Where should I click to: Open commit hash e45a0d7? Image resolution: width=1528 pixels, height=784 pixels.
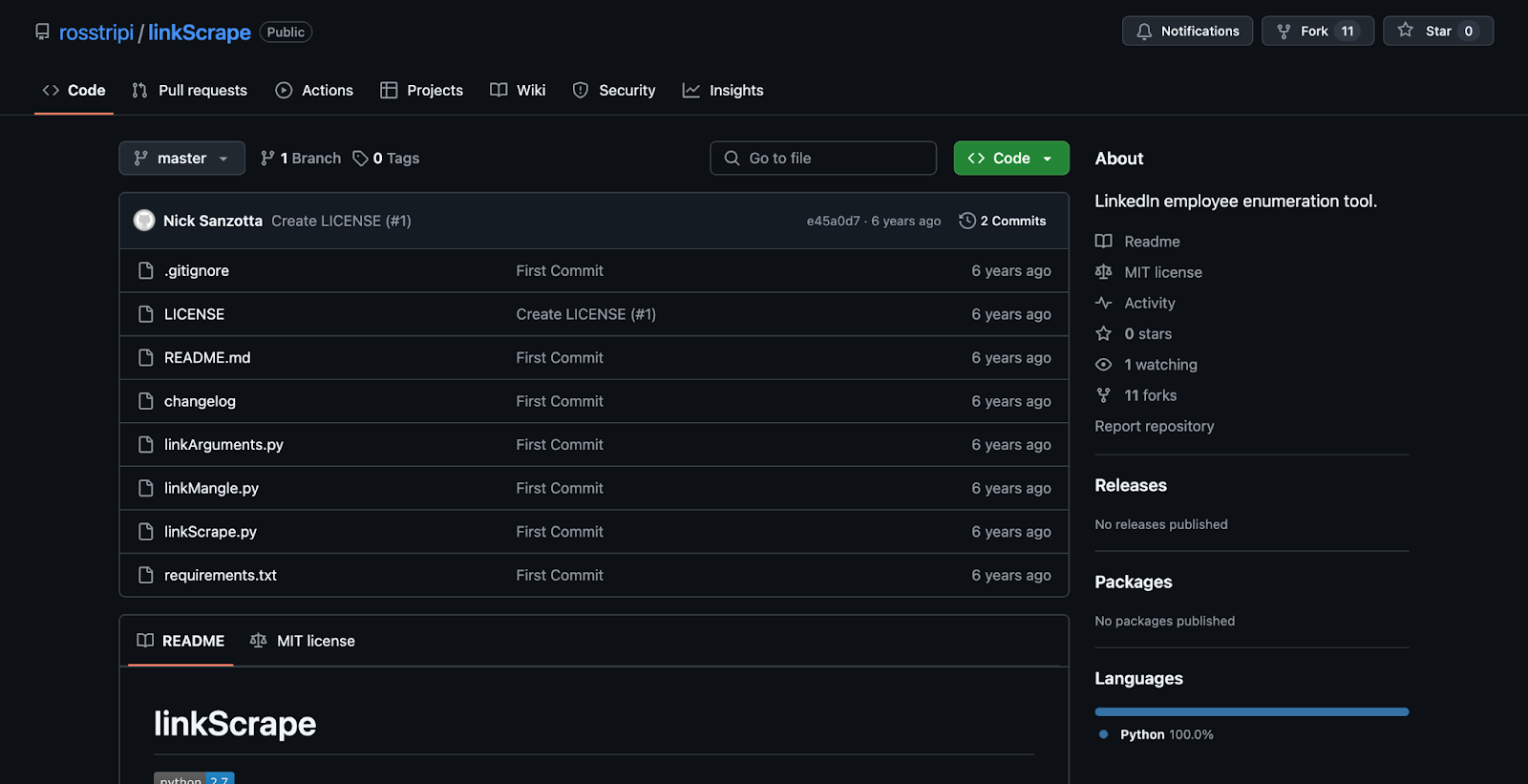click(x=833, y=221)
